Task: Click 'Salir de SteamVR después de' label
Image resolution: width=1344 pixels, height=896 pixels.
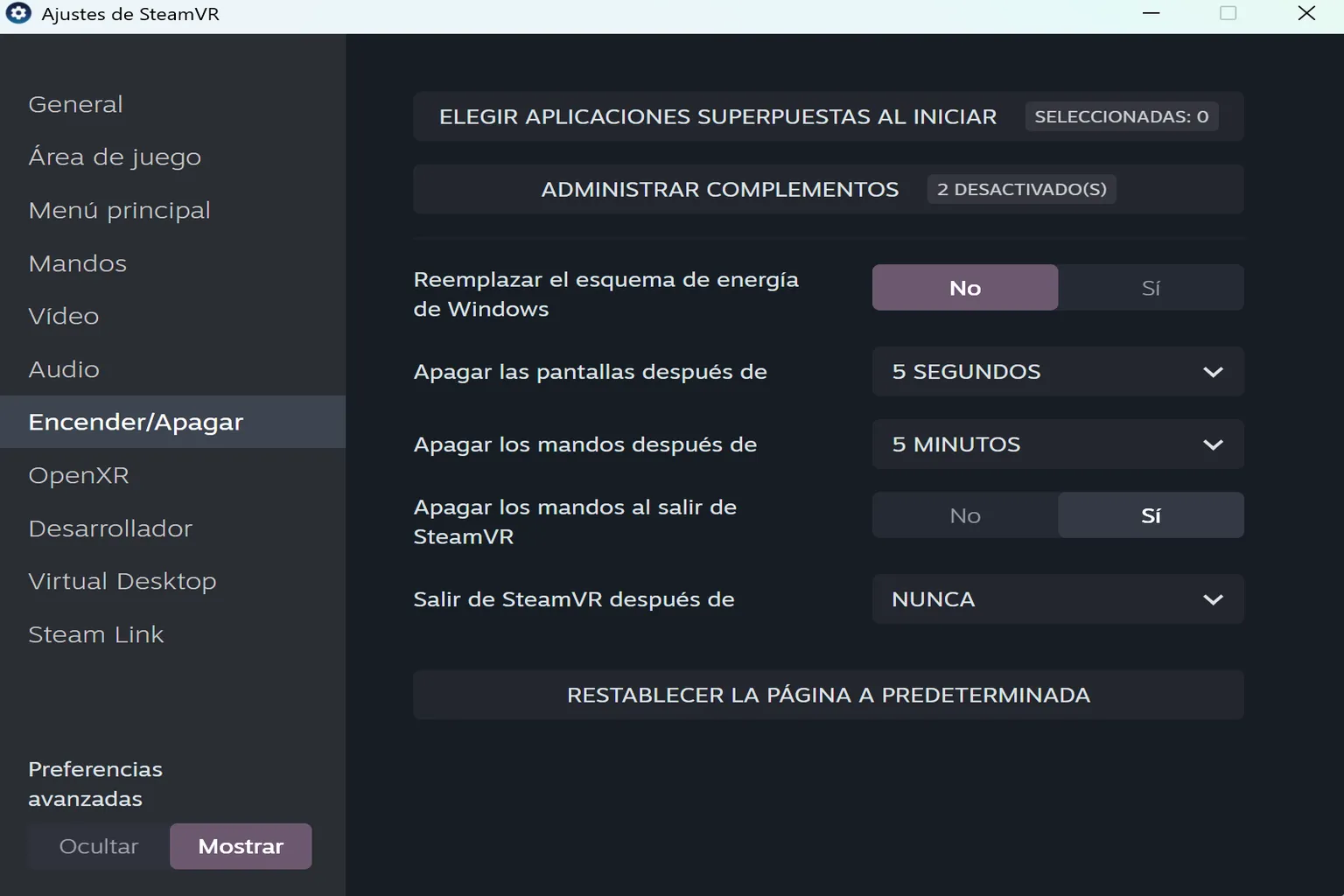Action: coord(573,599)
